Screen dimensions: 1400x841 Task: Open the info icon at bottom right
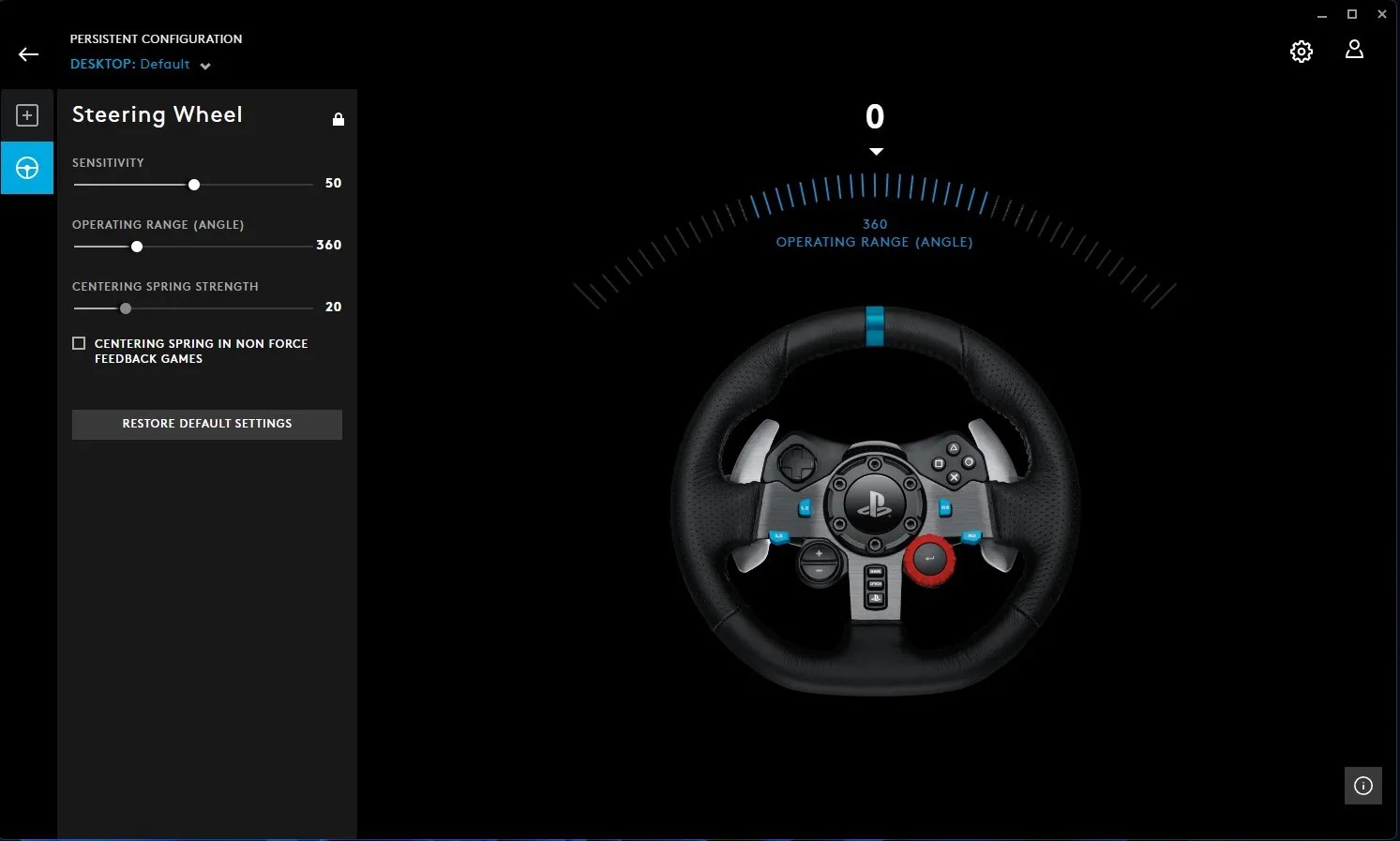pos(1363,786)
